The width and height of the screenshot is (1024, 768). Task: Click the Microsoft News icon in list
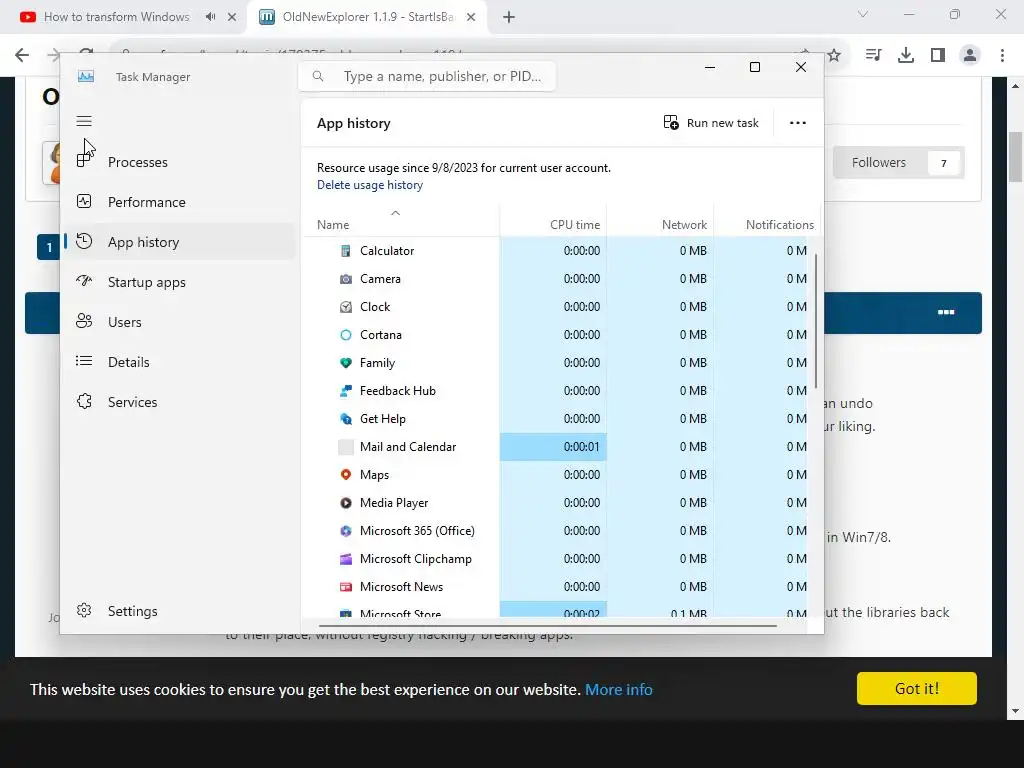[x=345, y=587]
